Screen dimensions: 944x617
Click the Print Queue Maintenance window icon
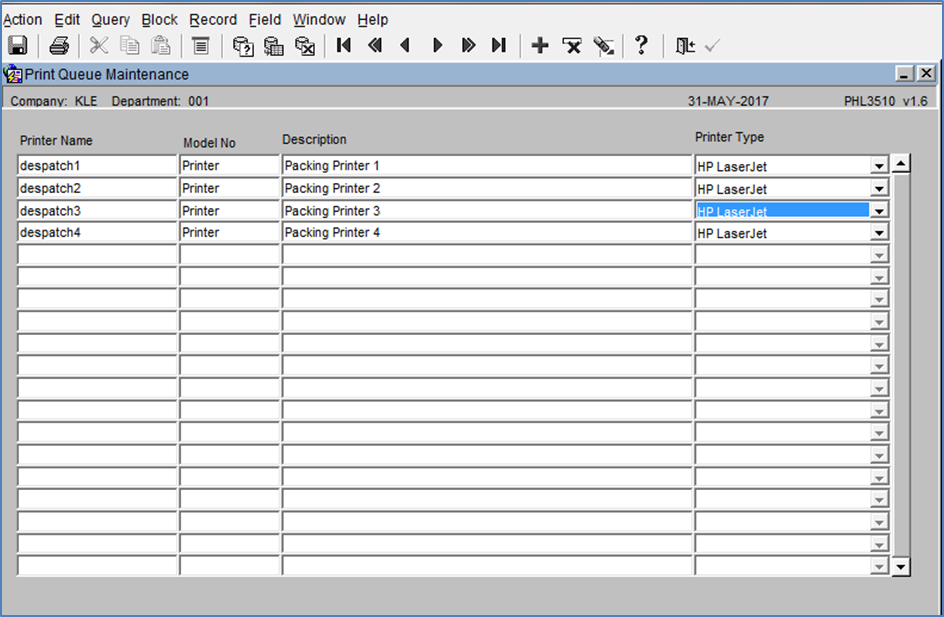point(12,74)
